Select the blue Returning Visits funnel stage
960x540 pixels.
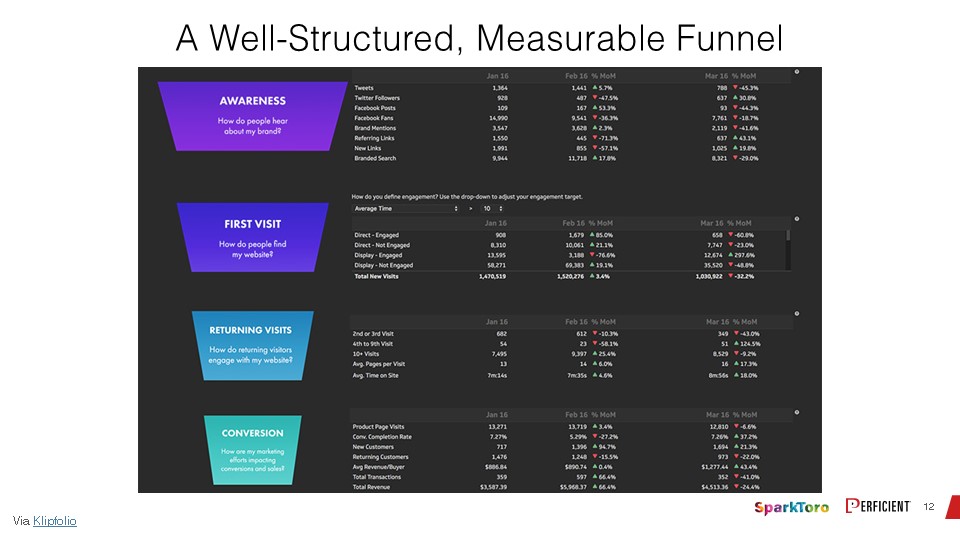coord(252,345)
